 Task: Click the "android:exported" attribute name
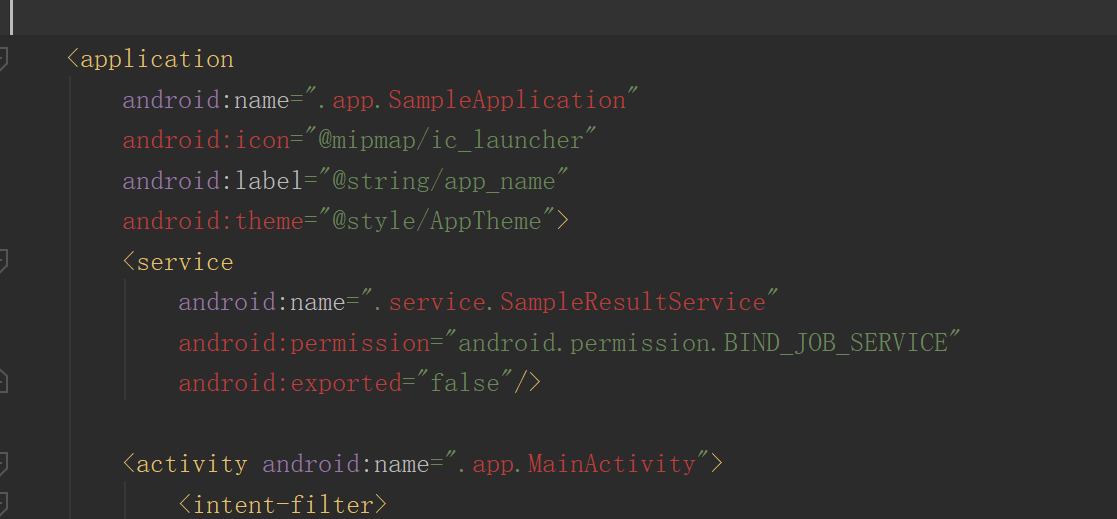290,384
